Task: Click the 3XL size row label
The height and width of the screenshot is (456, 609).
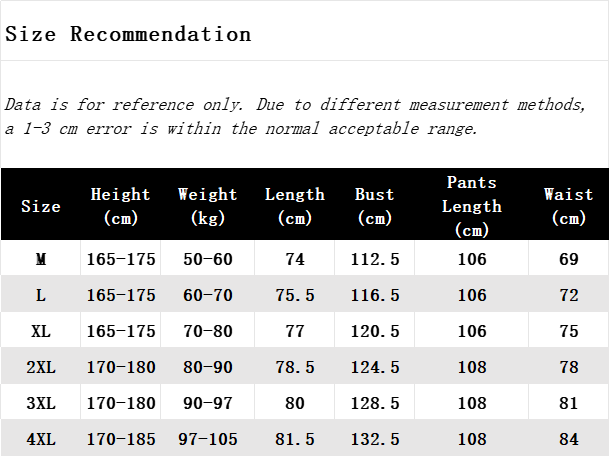Action: click(41, 404)
